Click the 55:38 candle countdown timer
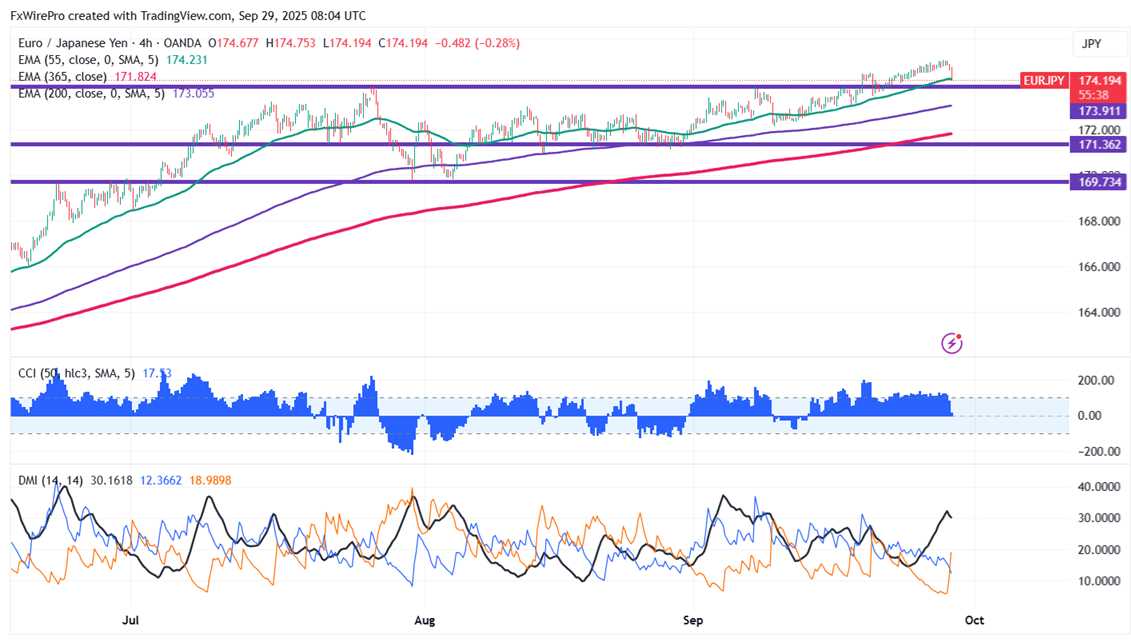 click(1093, 95)
